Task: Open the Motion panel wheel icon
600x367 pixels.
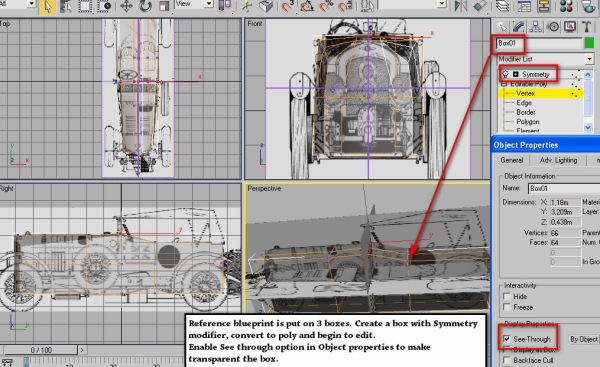Action: coord(553,27)
